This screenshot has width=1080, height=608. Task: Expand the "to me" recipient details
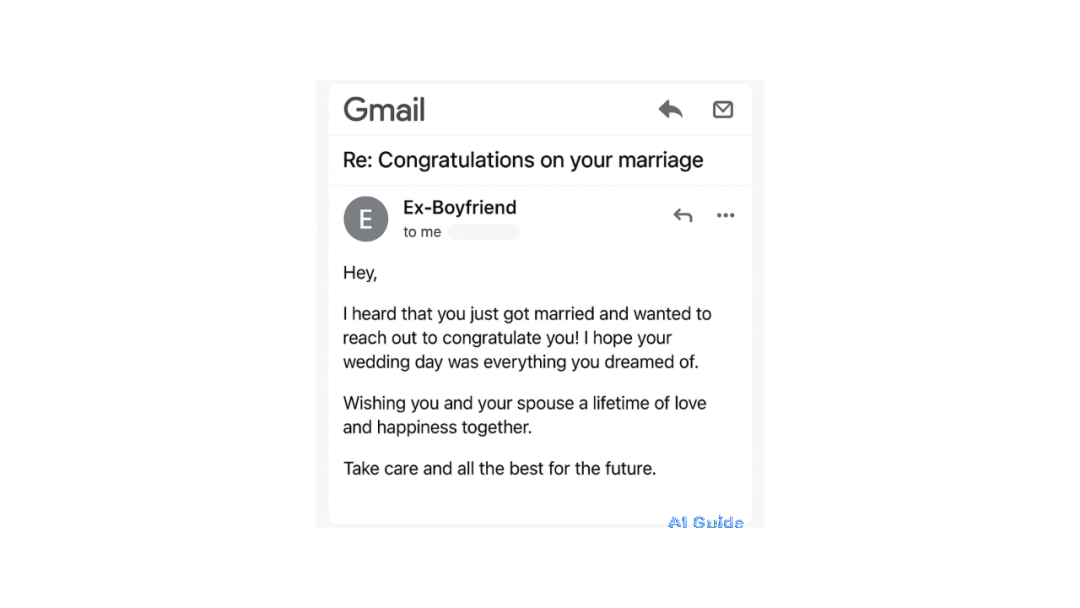(422, 232)
